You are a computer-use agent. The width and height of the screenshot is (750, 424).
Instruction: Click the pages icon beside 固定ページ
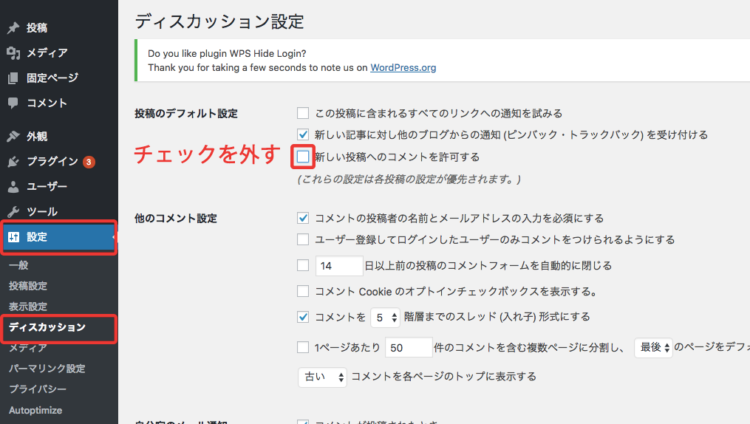tap(13, 77)
